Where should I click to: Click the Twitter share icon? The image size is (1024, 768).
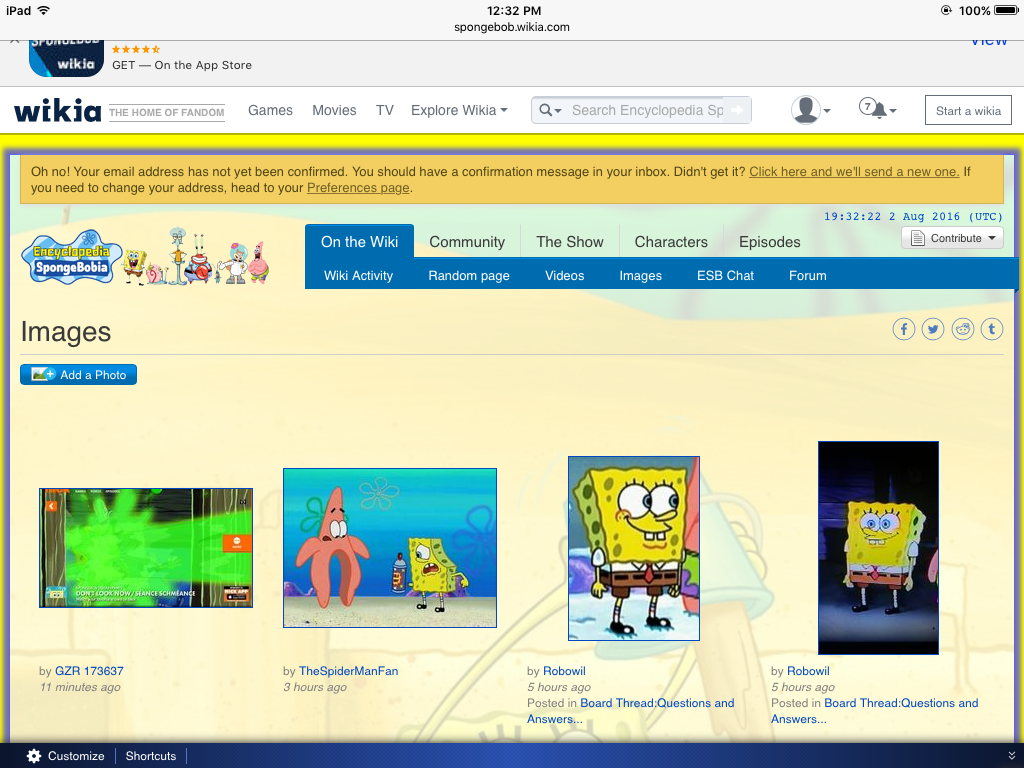click(x=933, y=329)
